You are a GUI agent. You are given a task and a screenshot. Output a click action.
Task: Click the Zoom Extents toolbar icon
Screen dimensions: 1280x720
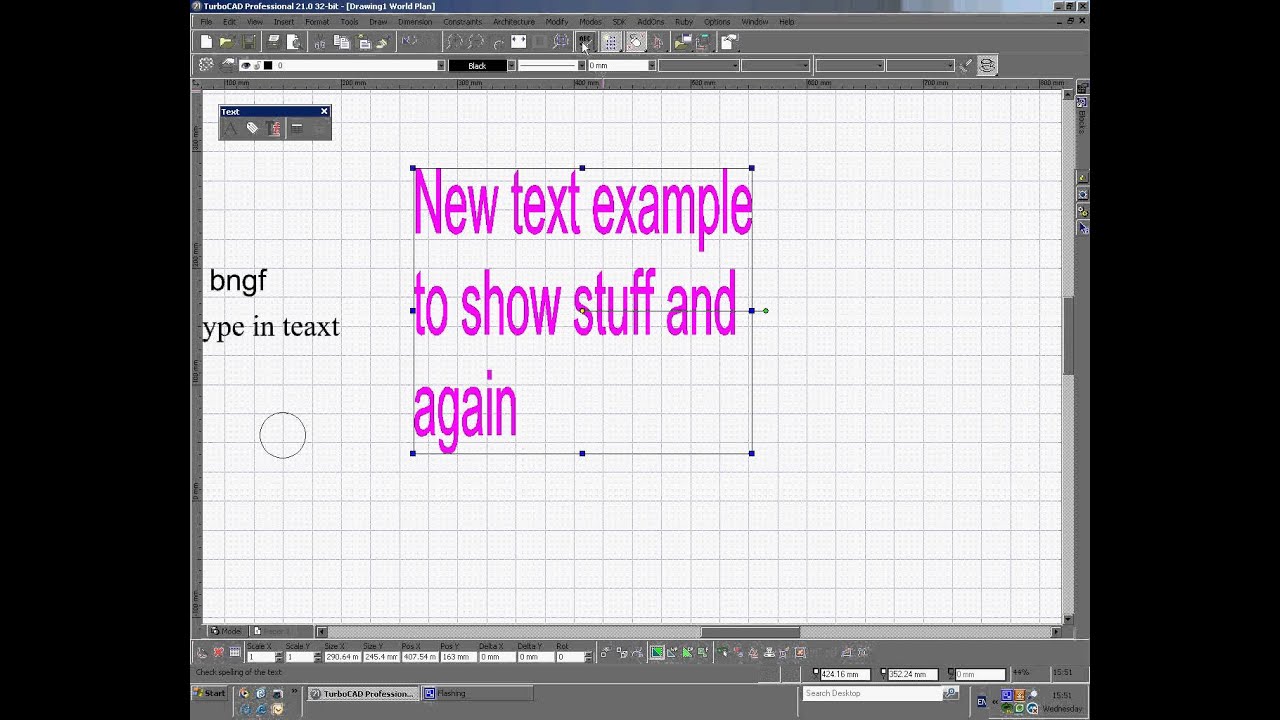tap(518, 42)
